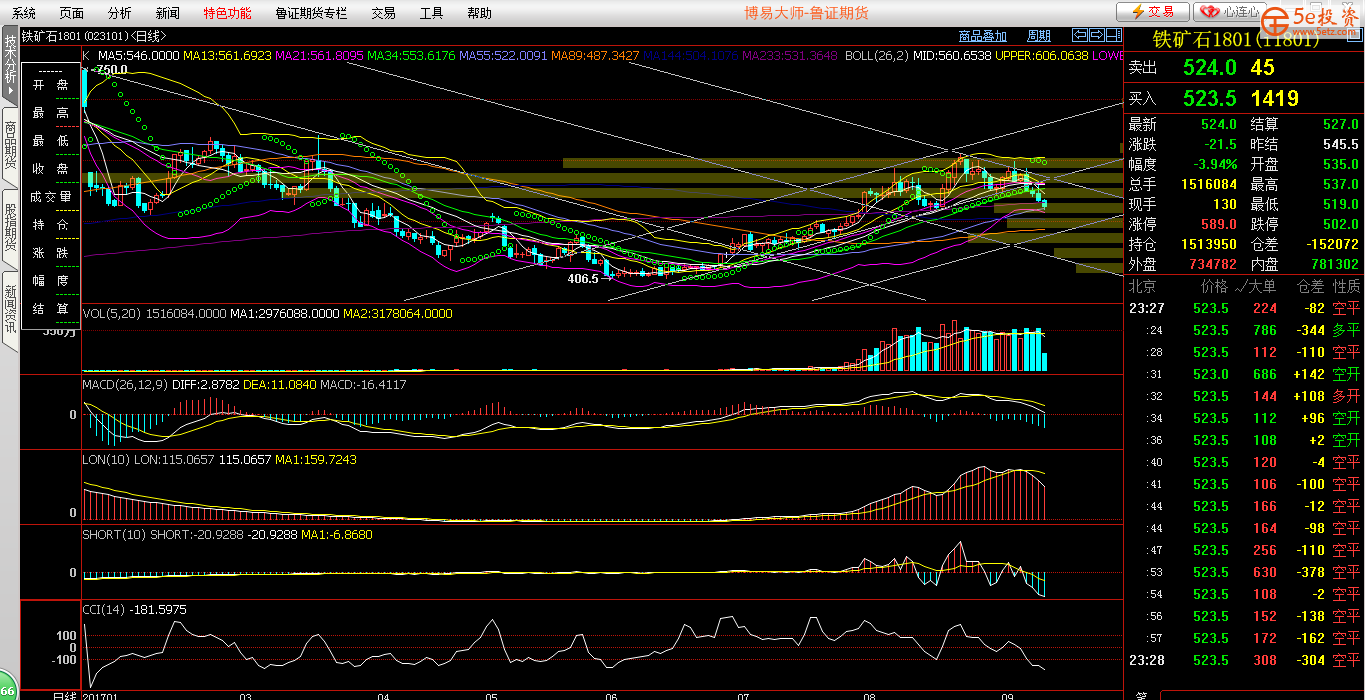This screenshot has height=700, width=1365.
Task: Click the 收盘 legend row
Action: click(51, 169)
